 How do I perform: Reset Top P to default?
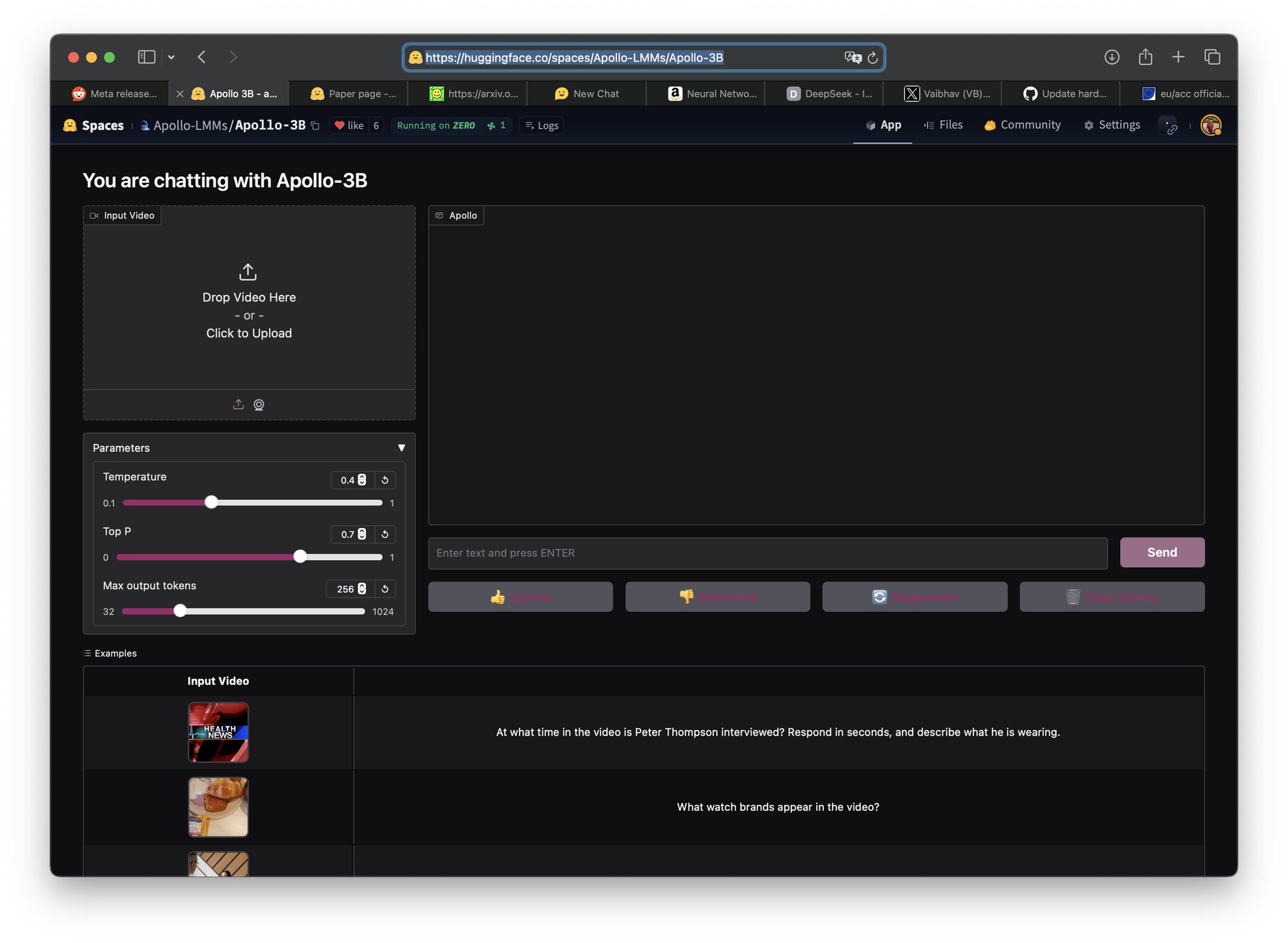pyautogui.click(x=385, y=534)
